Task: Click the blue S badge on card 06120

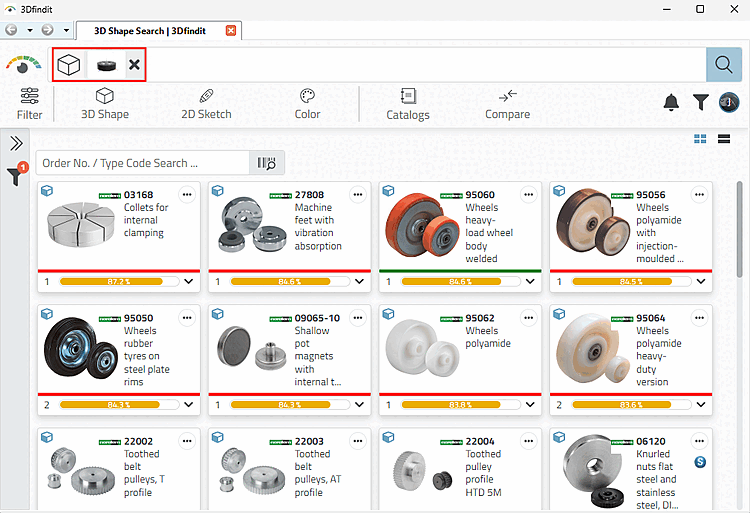Action: [700, 462]
